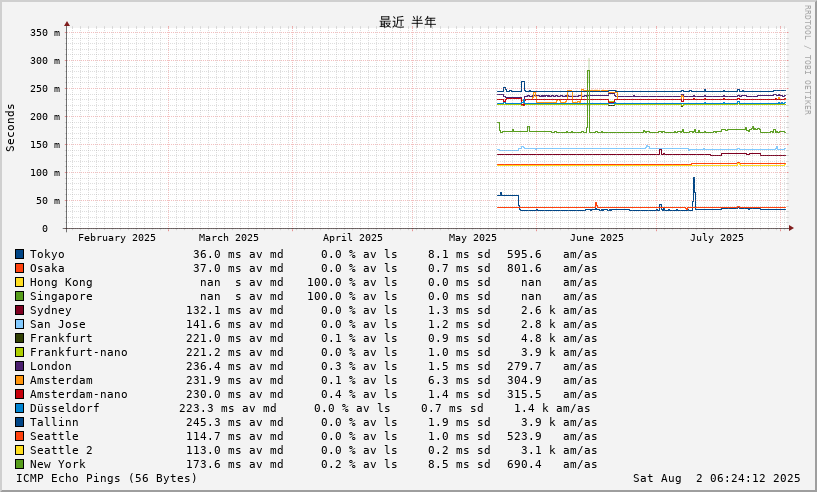817x492 pixels.
Task: Click the Osaka legend color swatch
Action: click(19, 268)
